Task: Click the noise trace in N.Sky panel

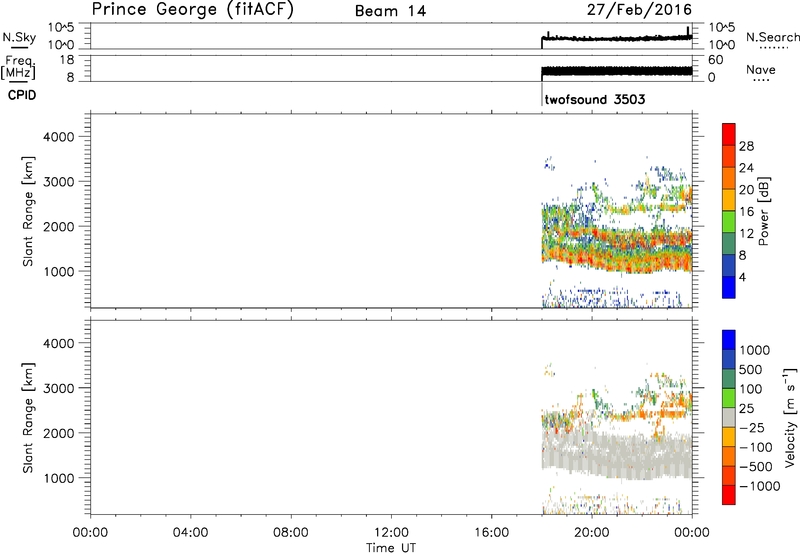Action: (616, 38)
